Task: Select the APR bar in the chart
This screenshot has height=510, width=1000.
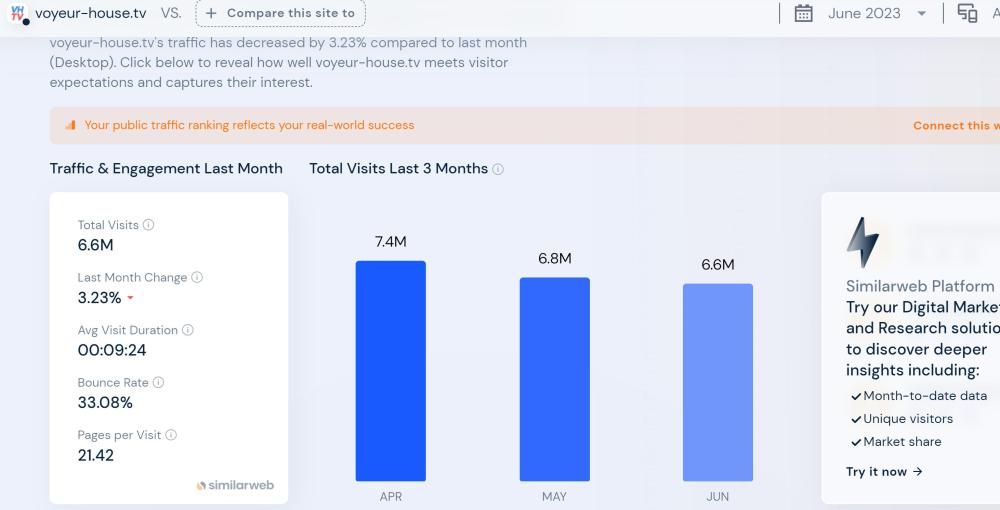Action: tap(390, 371)
